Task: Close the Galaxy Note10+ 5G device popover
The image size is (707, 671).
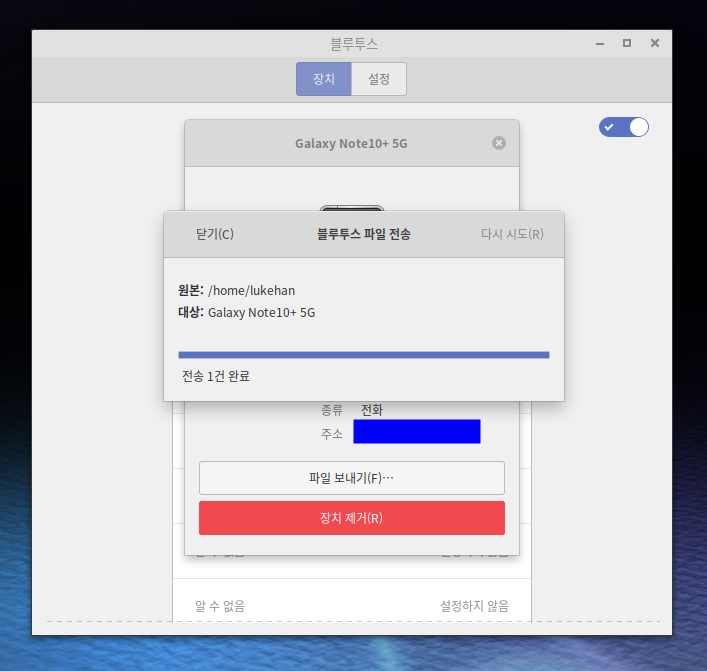Action: point(499,143)
